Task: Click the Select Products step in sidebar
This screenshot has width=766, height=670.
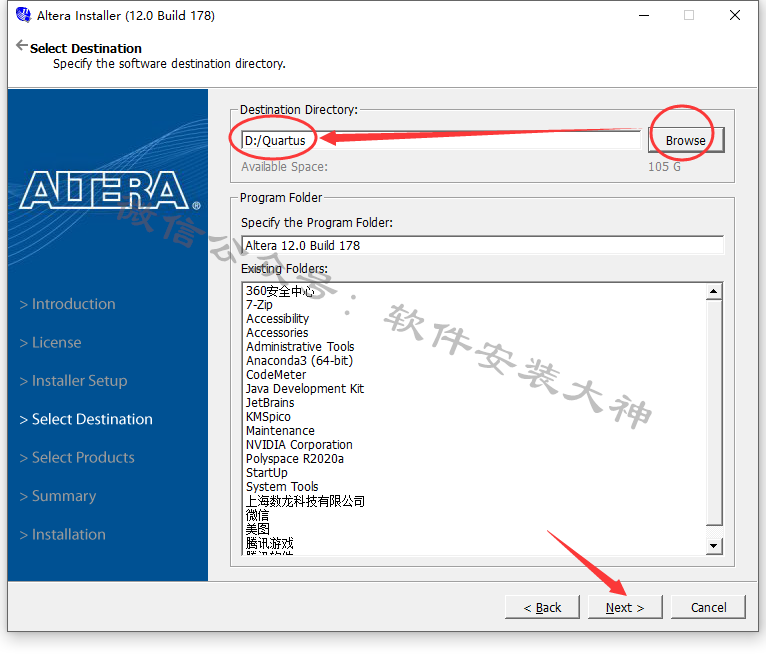Action: pos(77,457)
